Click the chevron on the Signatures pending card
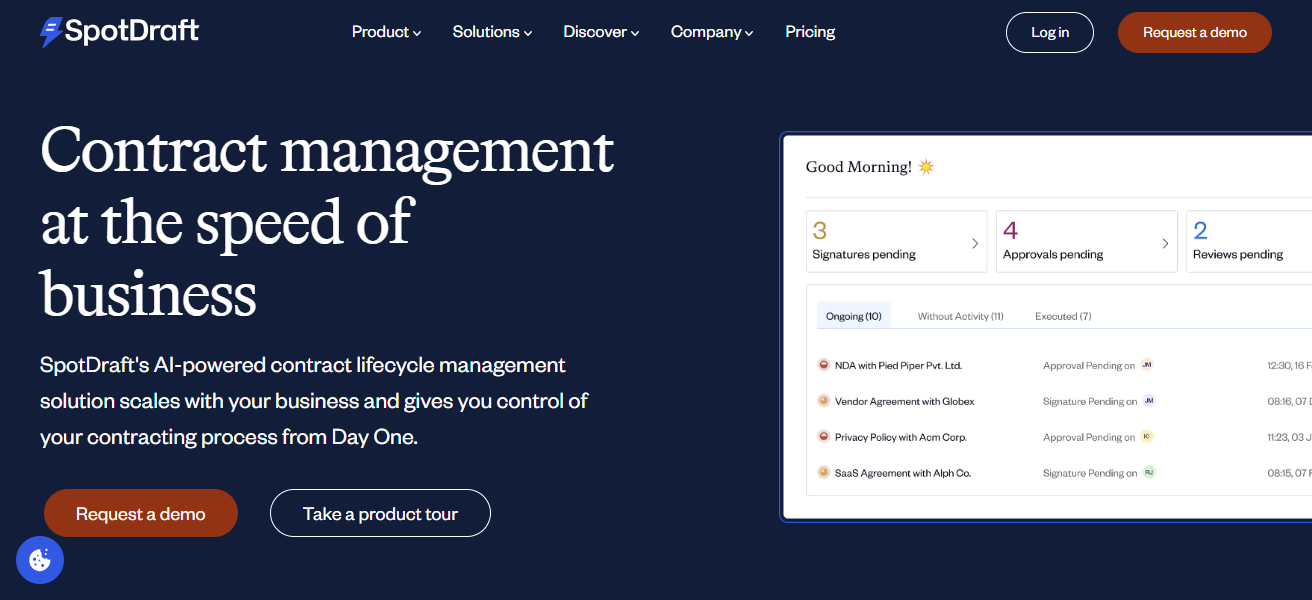Image resolution: width=1312 pixels, height=600 pixels. [x=975, y=243]
